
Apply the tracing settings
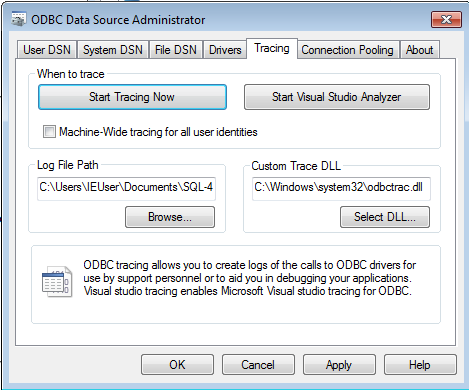coord(339,365)
